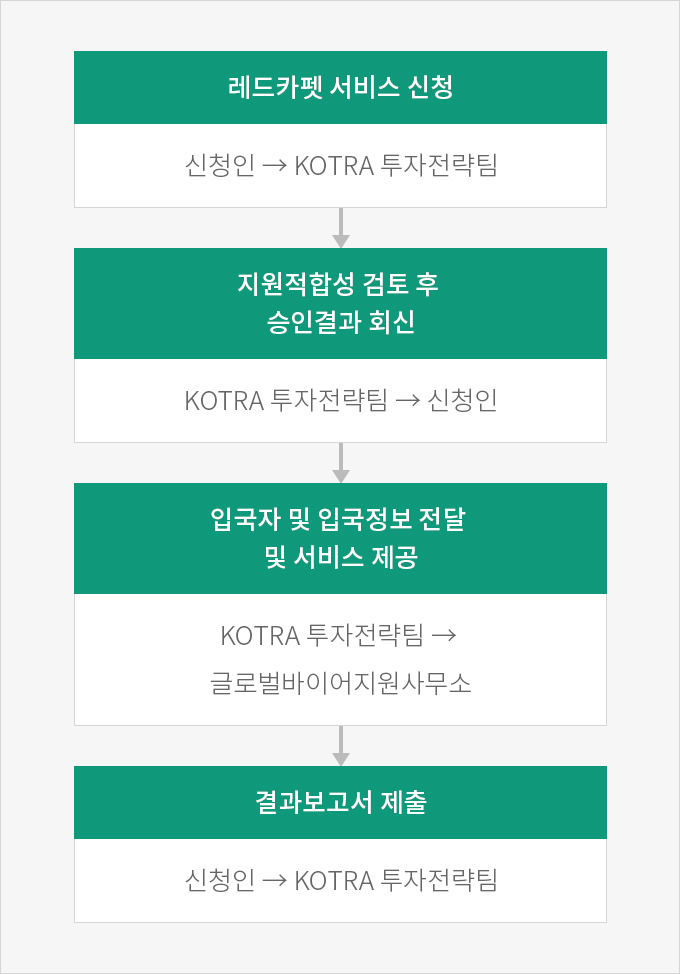This screenshot has height=974, width=680.
Task: Select the 승인결과 회신 heading line
Action: click(341, 322)
